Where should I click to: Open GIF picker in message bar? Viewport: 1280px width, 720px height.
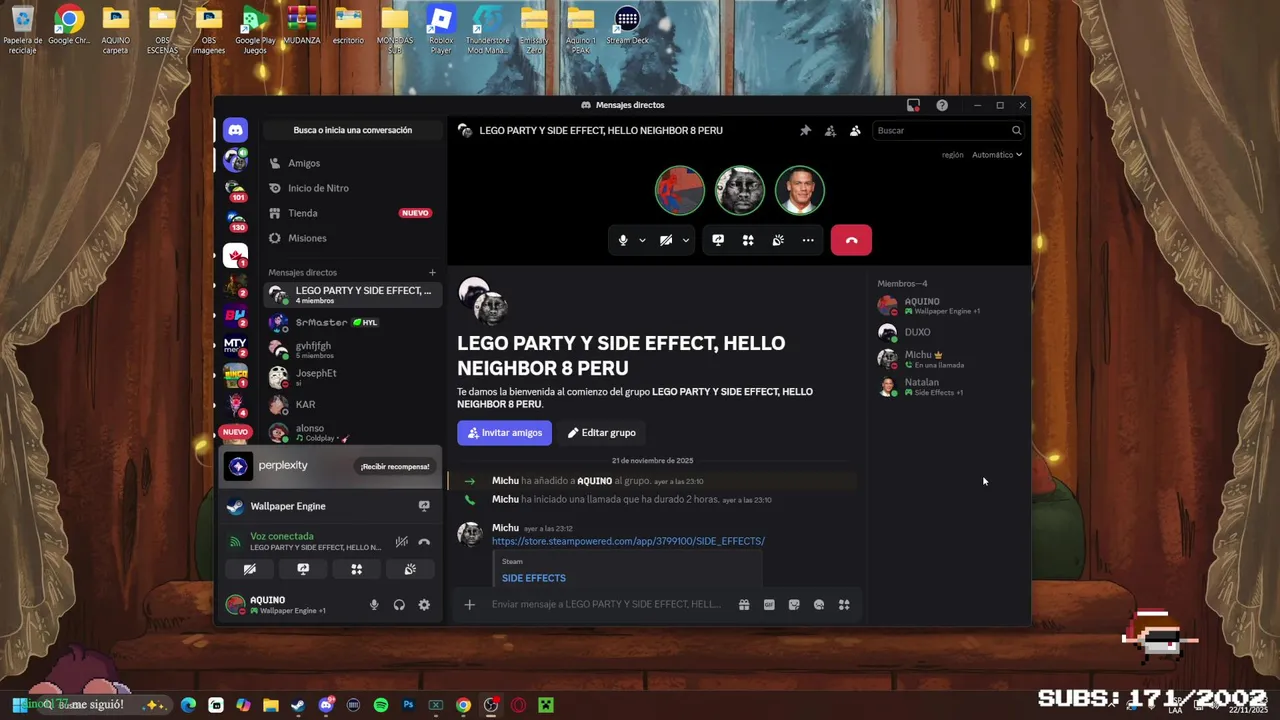pos(769,605)
